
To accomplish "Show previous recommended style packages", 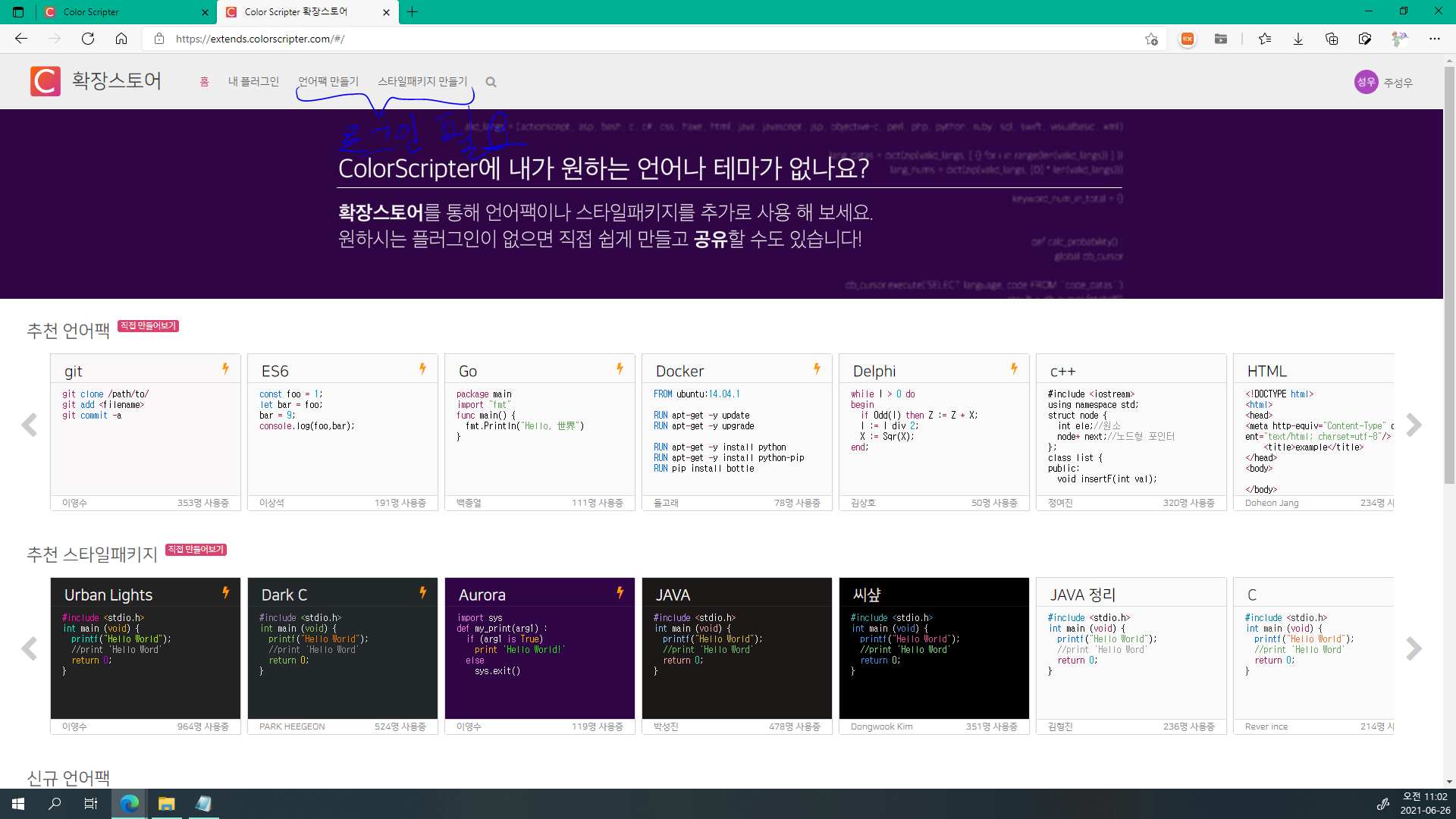I will [x=30, y=648].
